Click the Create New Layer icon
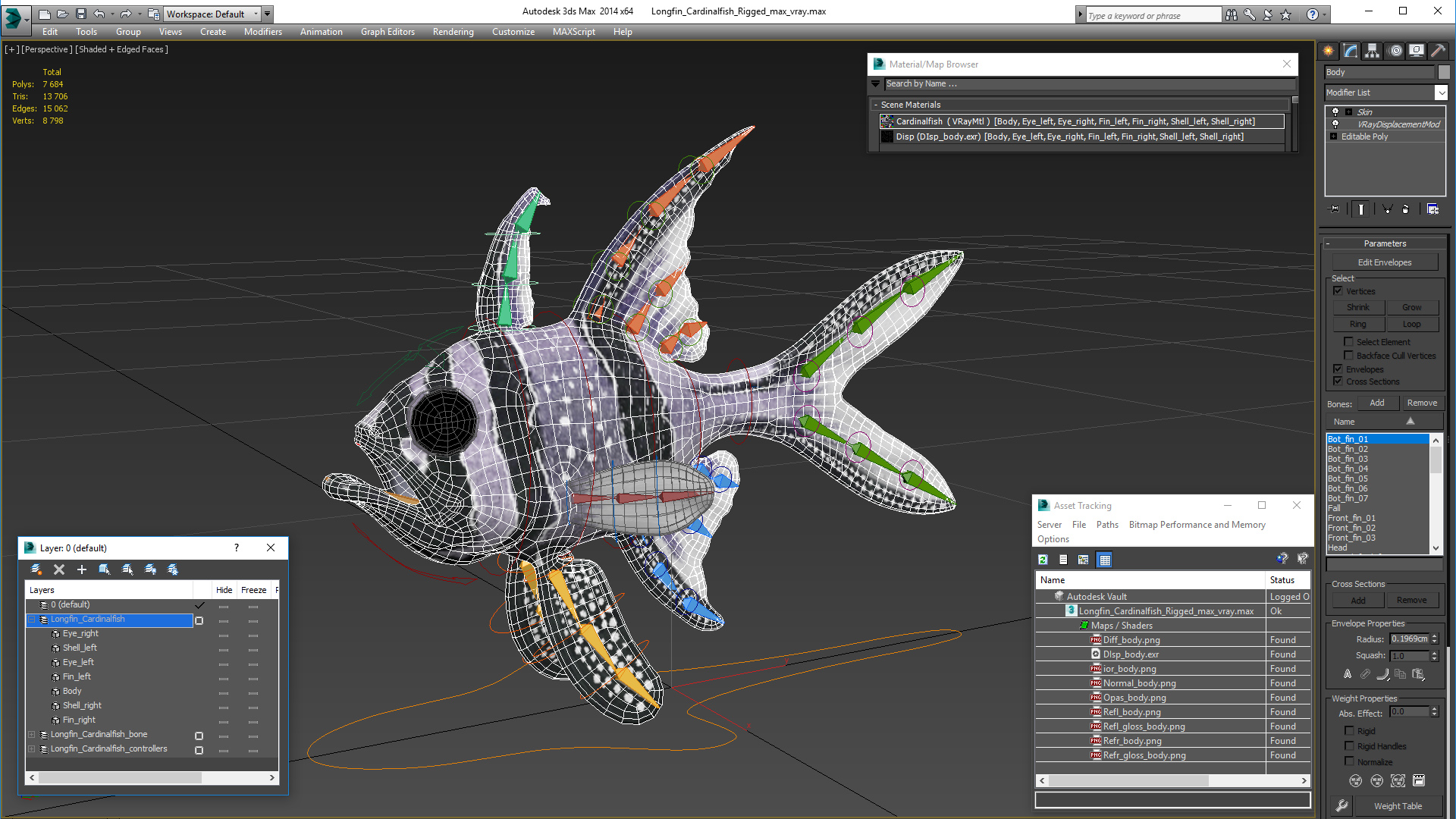Screen dimensions: 1456x819 pyautogui.click(x=36, y=570)
